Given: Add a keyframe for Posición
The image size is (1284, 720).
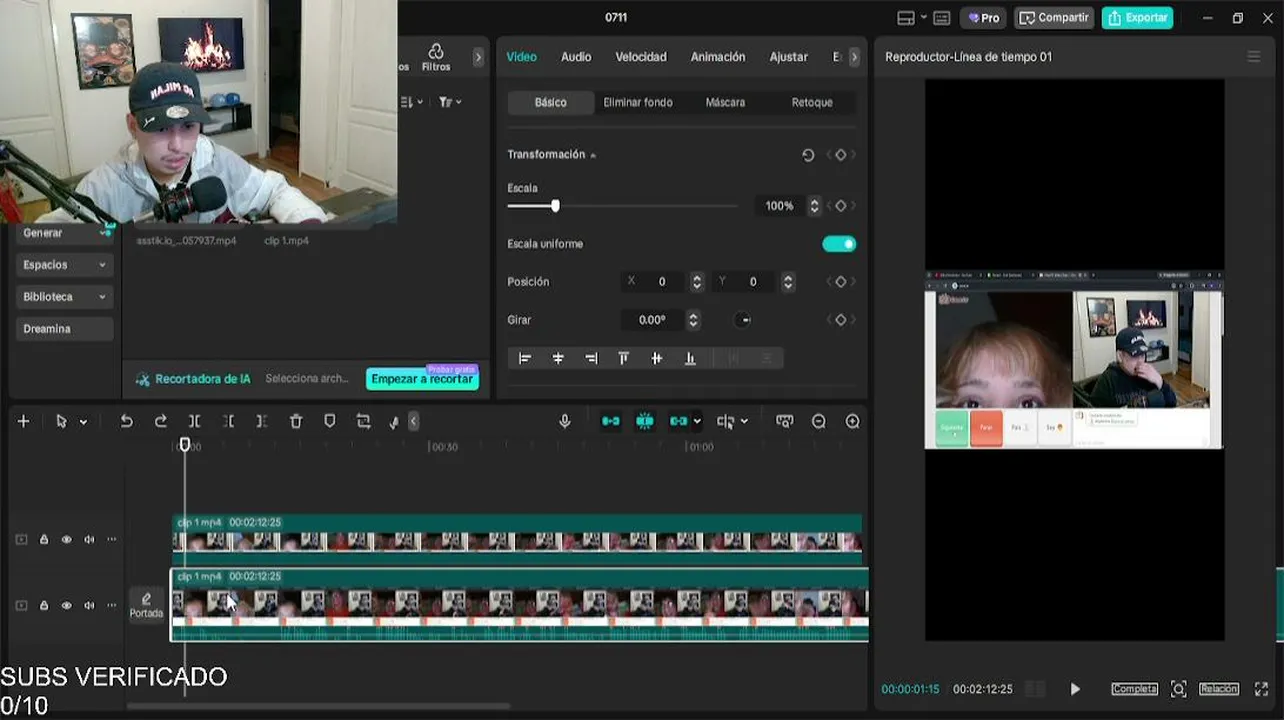Looking at the screenshot, I should tap(840, 282).
